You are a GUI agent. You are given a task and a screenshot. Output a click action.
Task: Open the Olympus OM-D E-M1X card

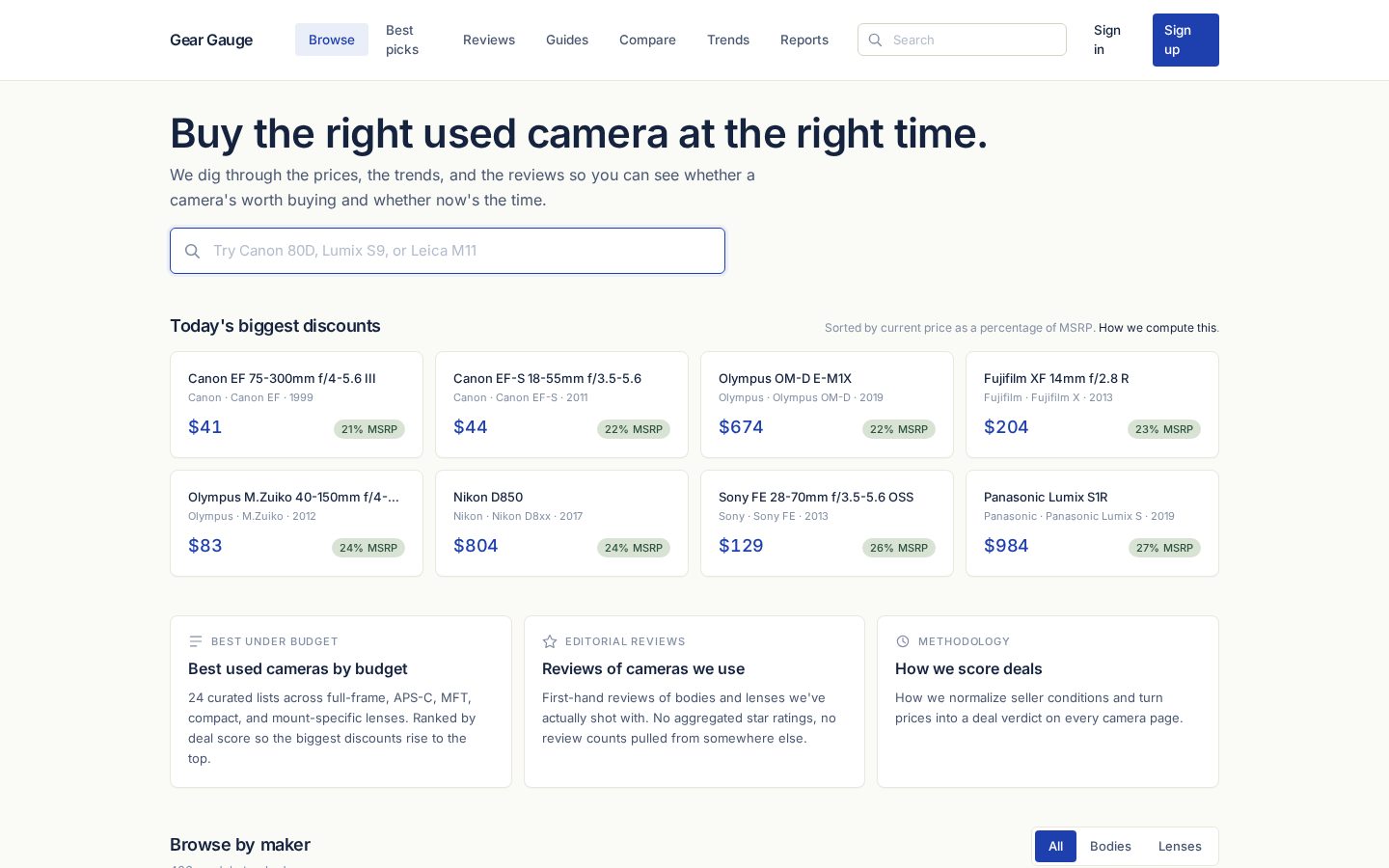827,404
